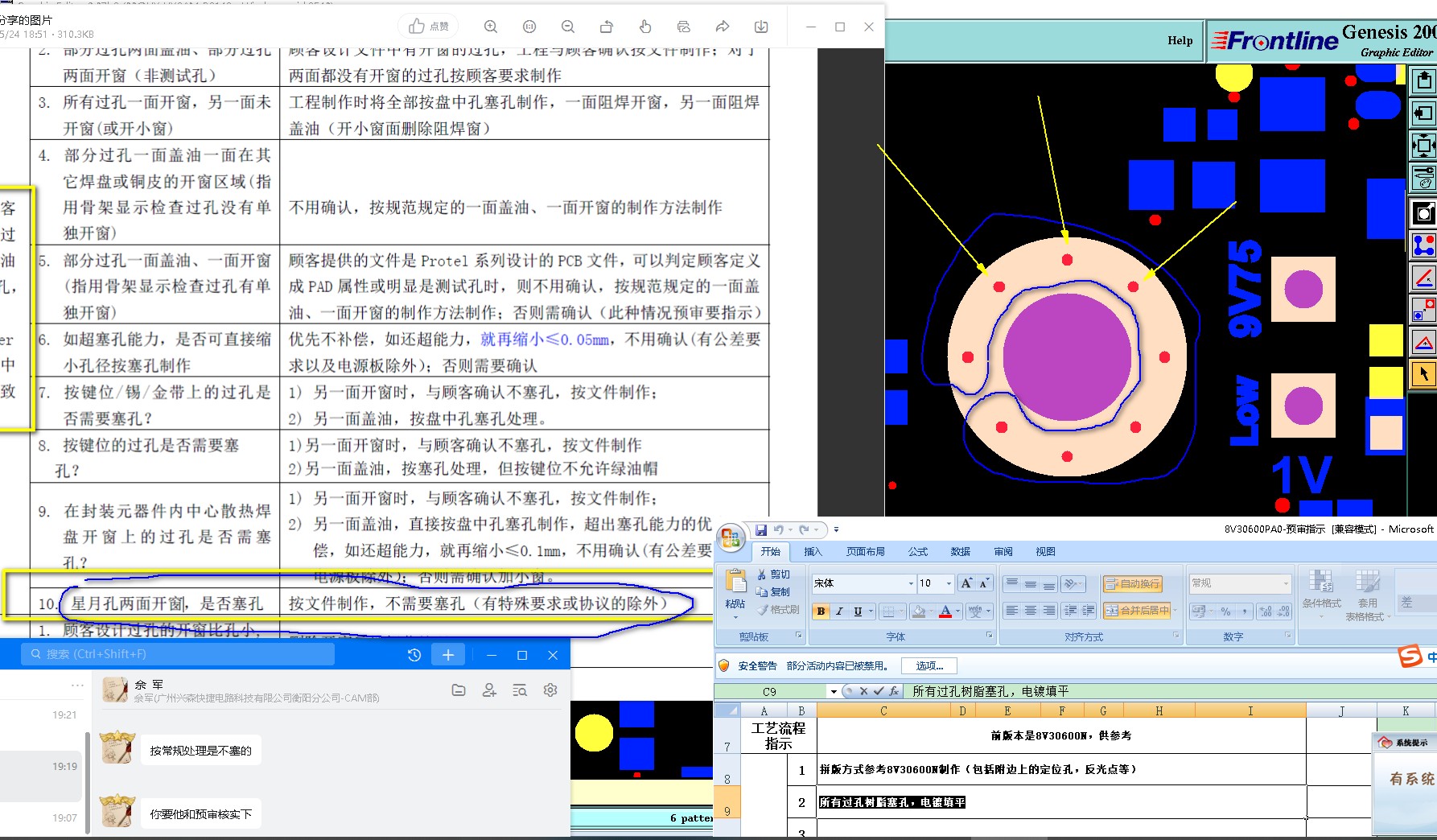
Task: Open chat history clock icon
Action: (414, 655)
